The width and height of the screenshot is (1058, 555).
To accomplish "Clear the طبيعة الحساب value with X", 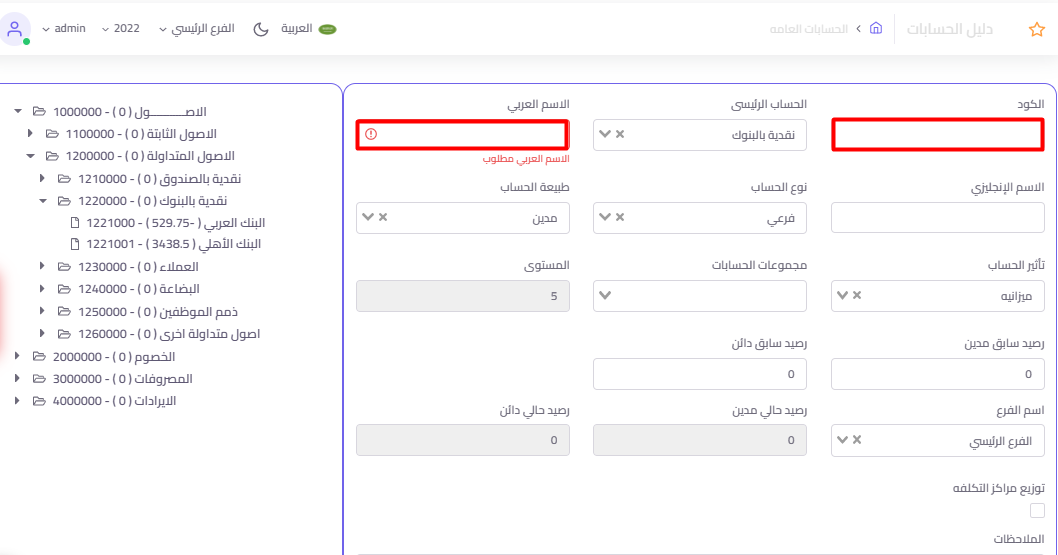I will pyautogui.click(x=382, y=217).
